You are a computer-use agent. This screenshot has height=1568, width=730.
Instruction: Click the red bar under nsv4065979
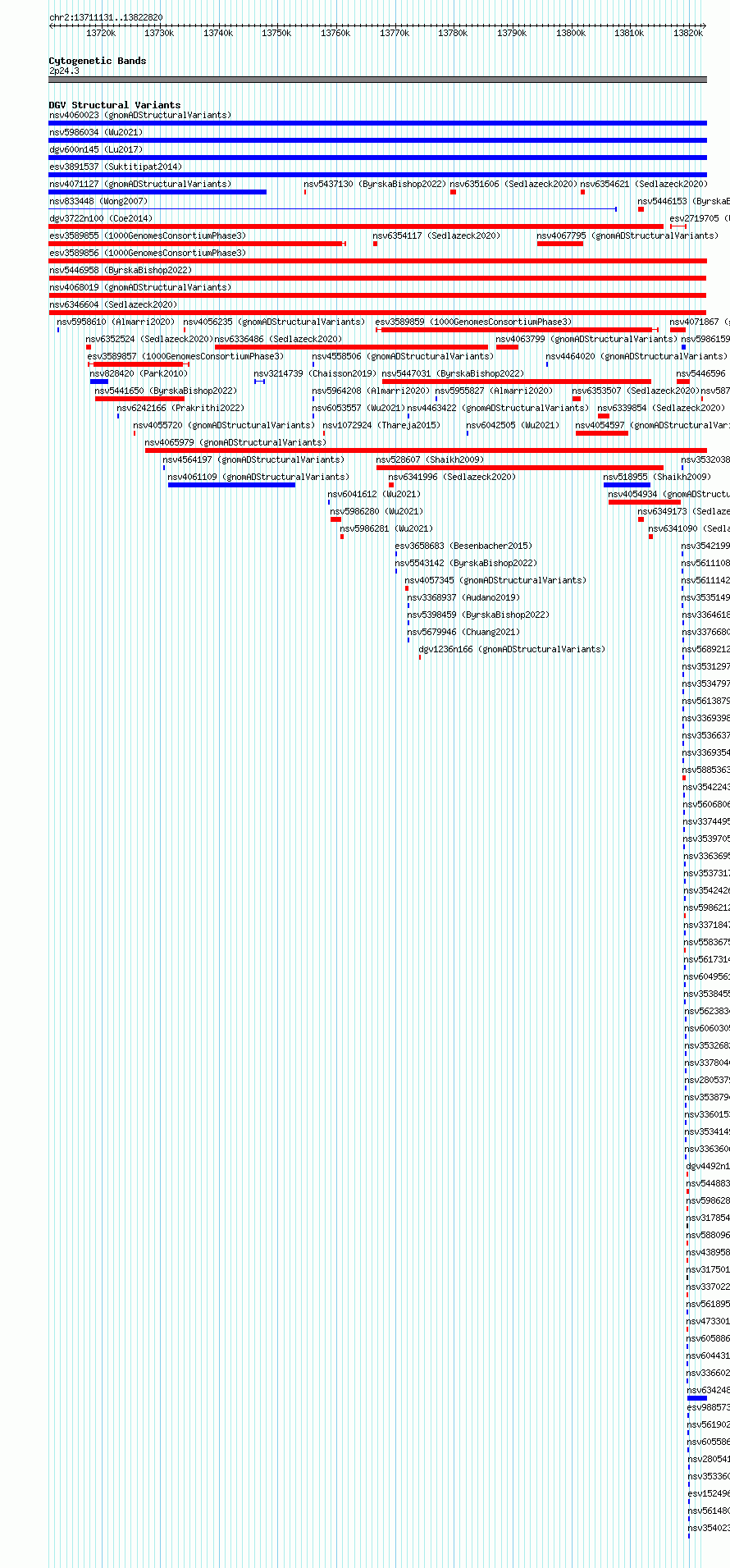426,450
